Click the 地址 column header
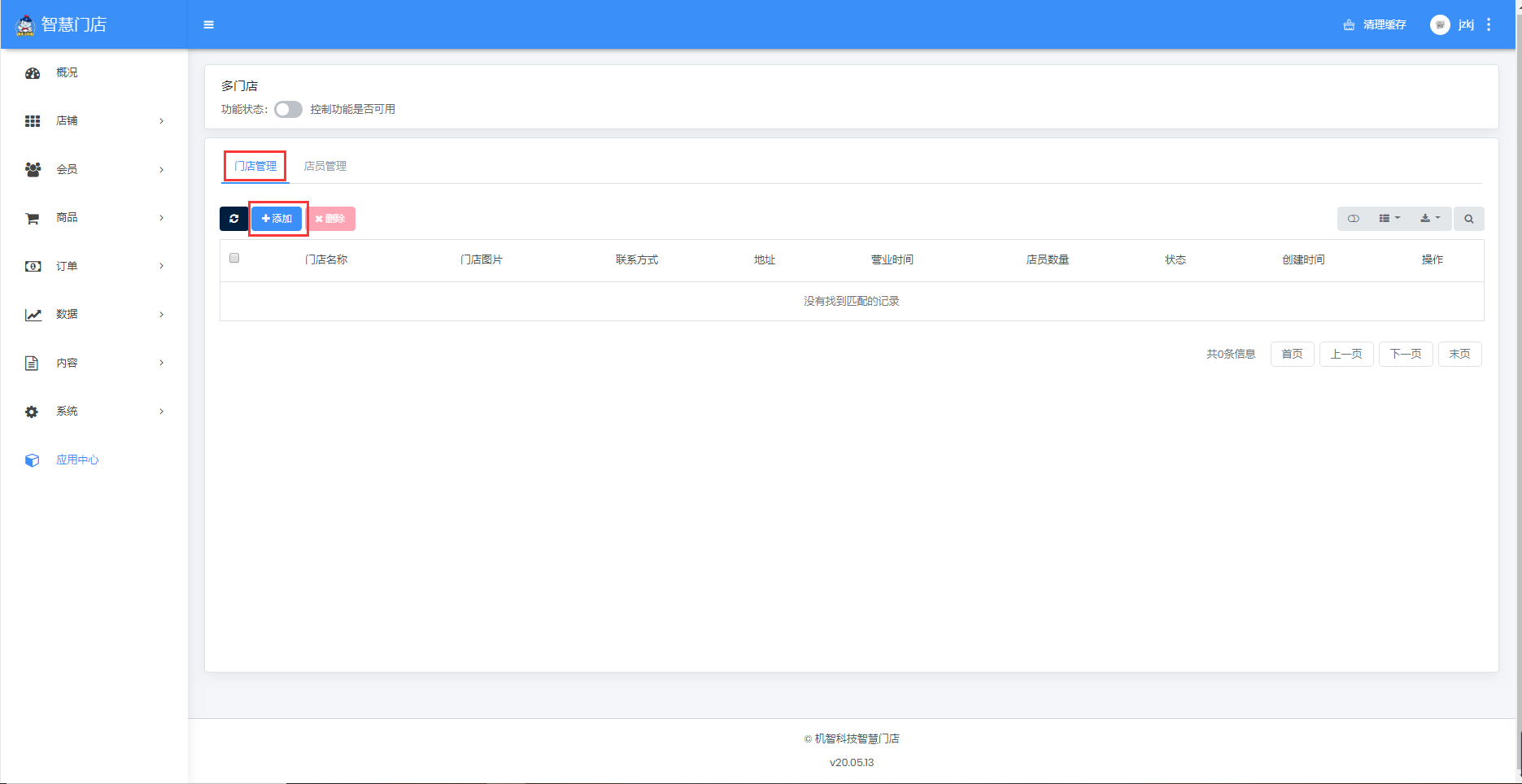1522x784 pixels. pos(765,259)
